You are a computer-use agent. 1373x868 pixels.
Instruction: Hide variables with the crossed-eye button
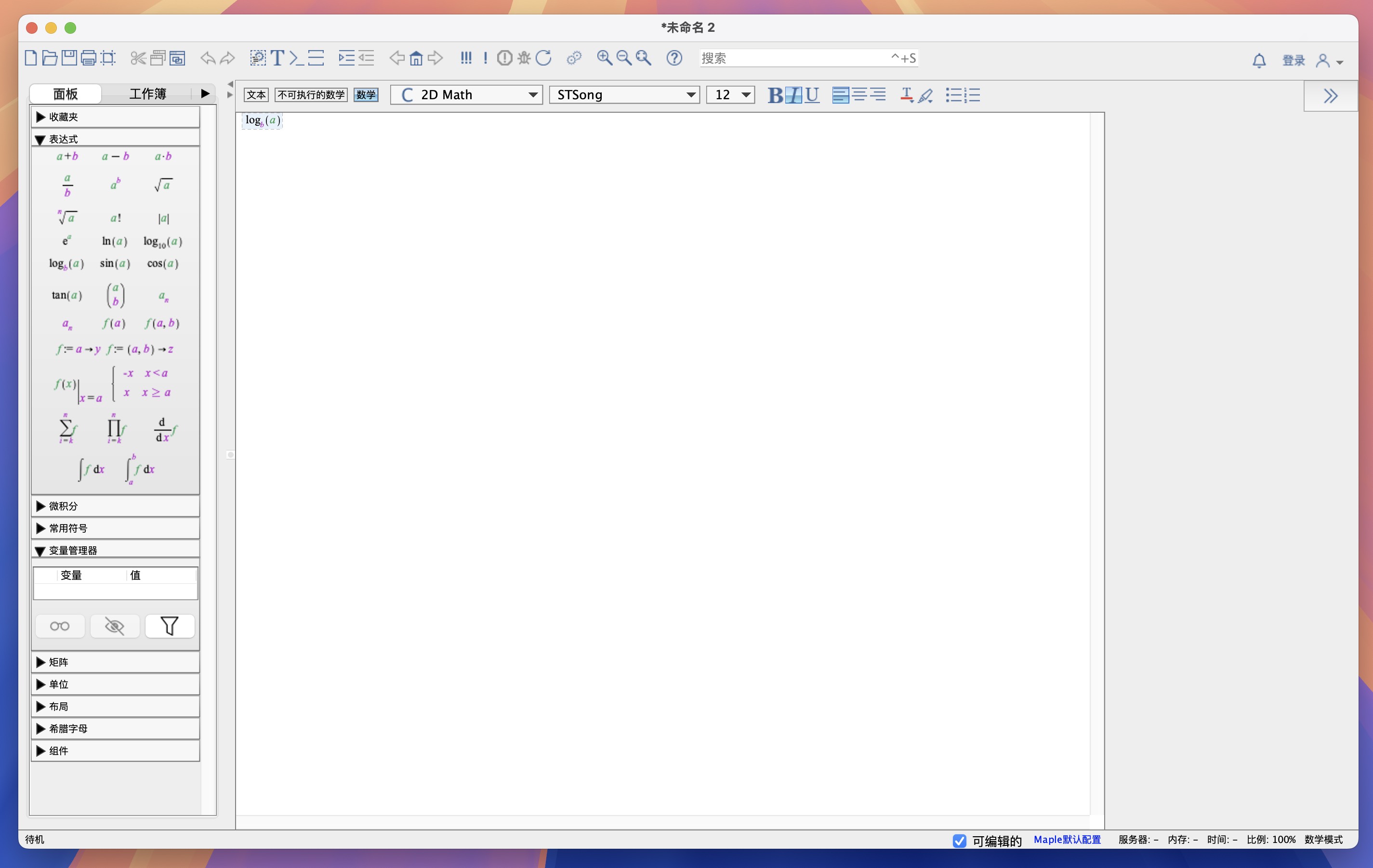coord(115,626)
